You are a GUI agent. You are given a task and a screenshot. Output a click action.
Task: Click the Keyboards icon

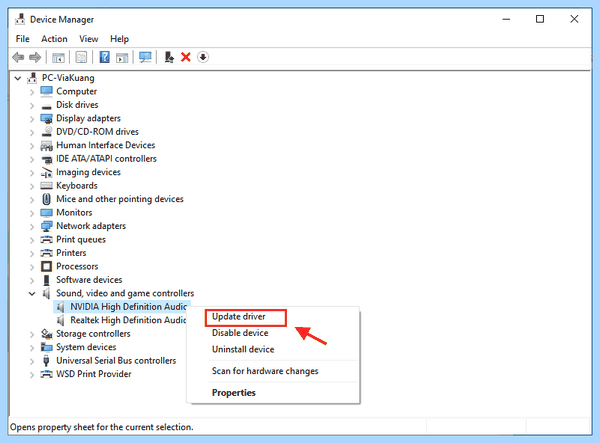[46, 186]
